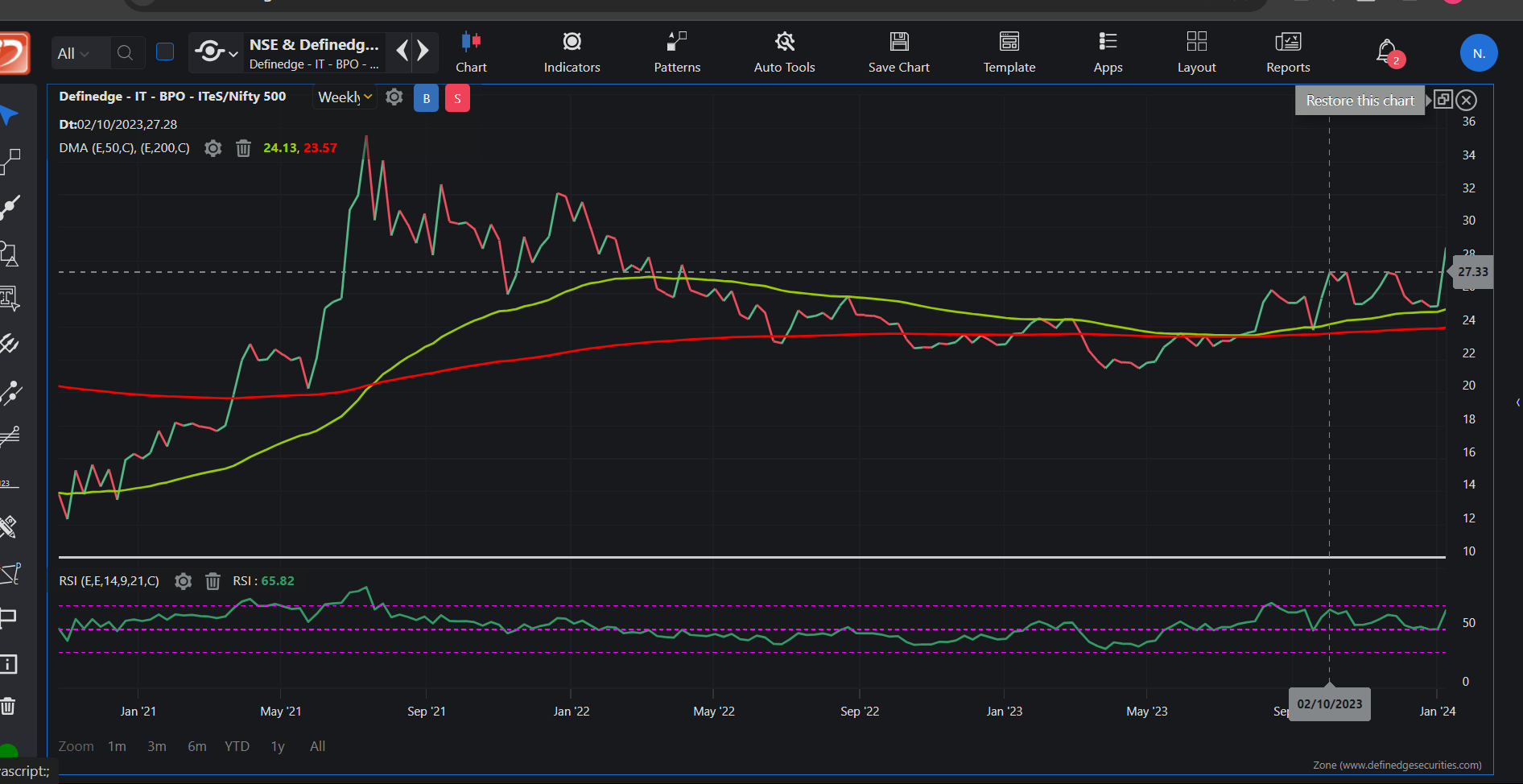
Task: Set zoom range to All
Action: [318, 746]
